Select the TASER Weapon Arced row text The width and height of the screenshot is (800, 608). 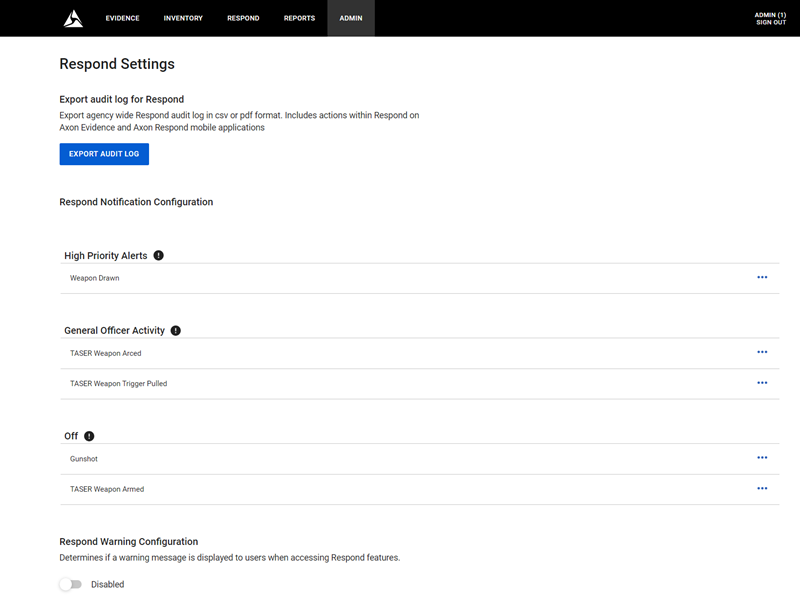106,353
